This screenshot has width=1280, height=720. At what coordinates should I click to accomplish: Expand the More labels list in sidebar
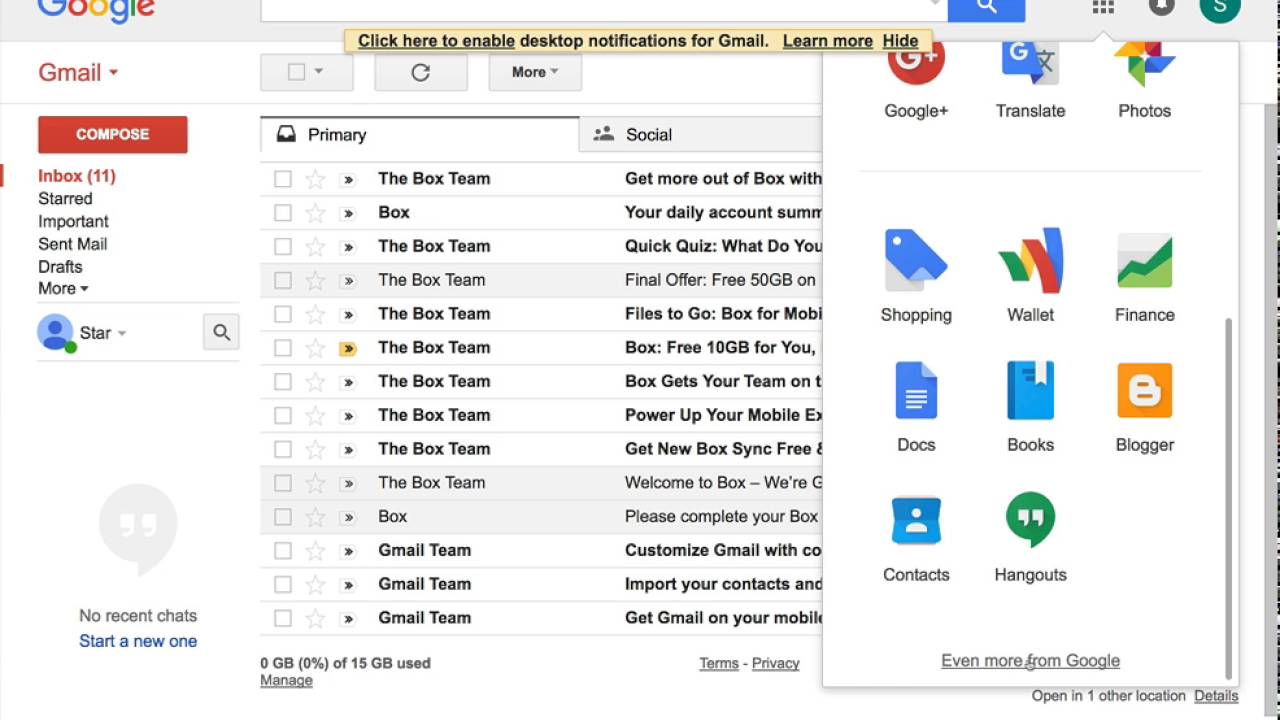pyautogui.click(x=63, y=288)
